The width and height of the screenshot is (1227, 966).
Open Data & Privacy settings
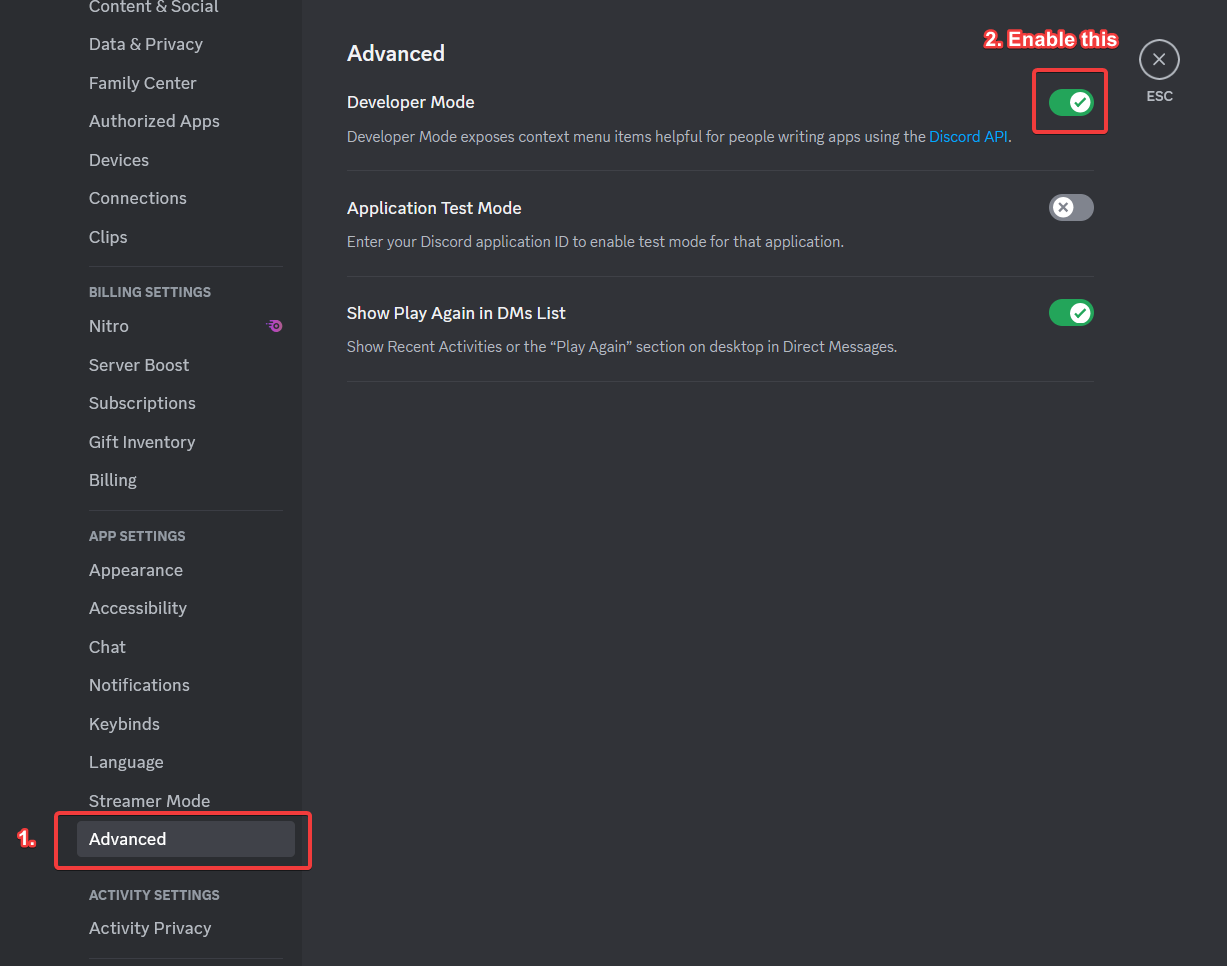146,44
